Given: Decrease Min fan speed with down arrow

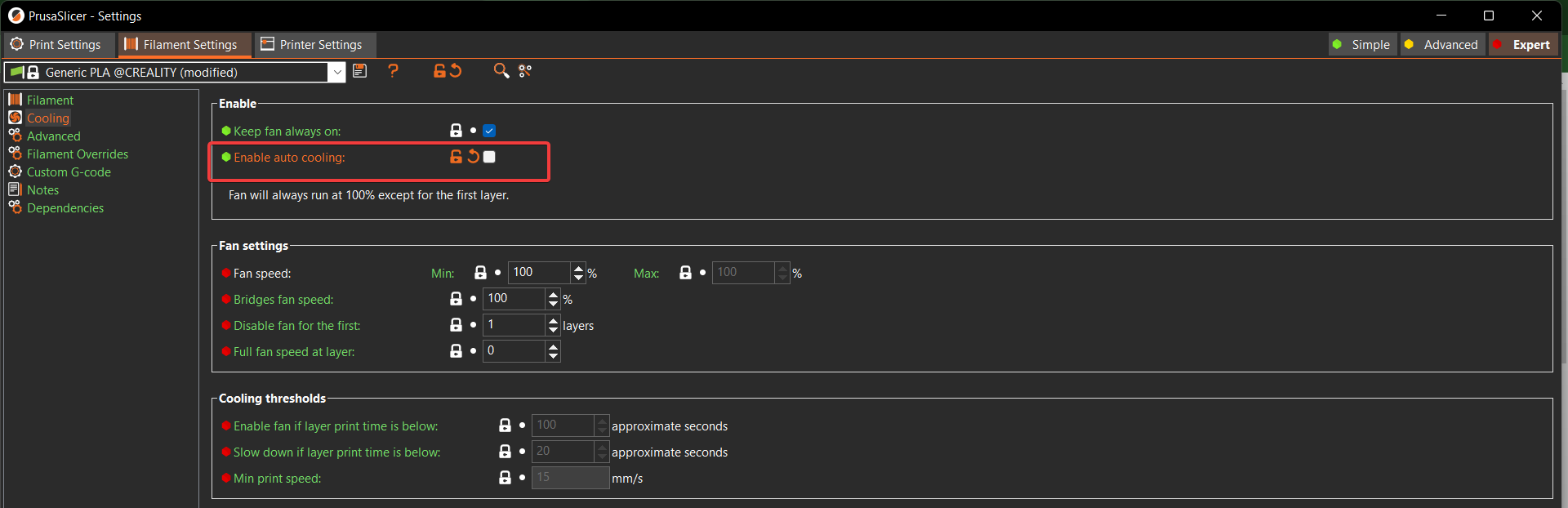Looking at the screenshot, I should 578,278.
